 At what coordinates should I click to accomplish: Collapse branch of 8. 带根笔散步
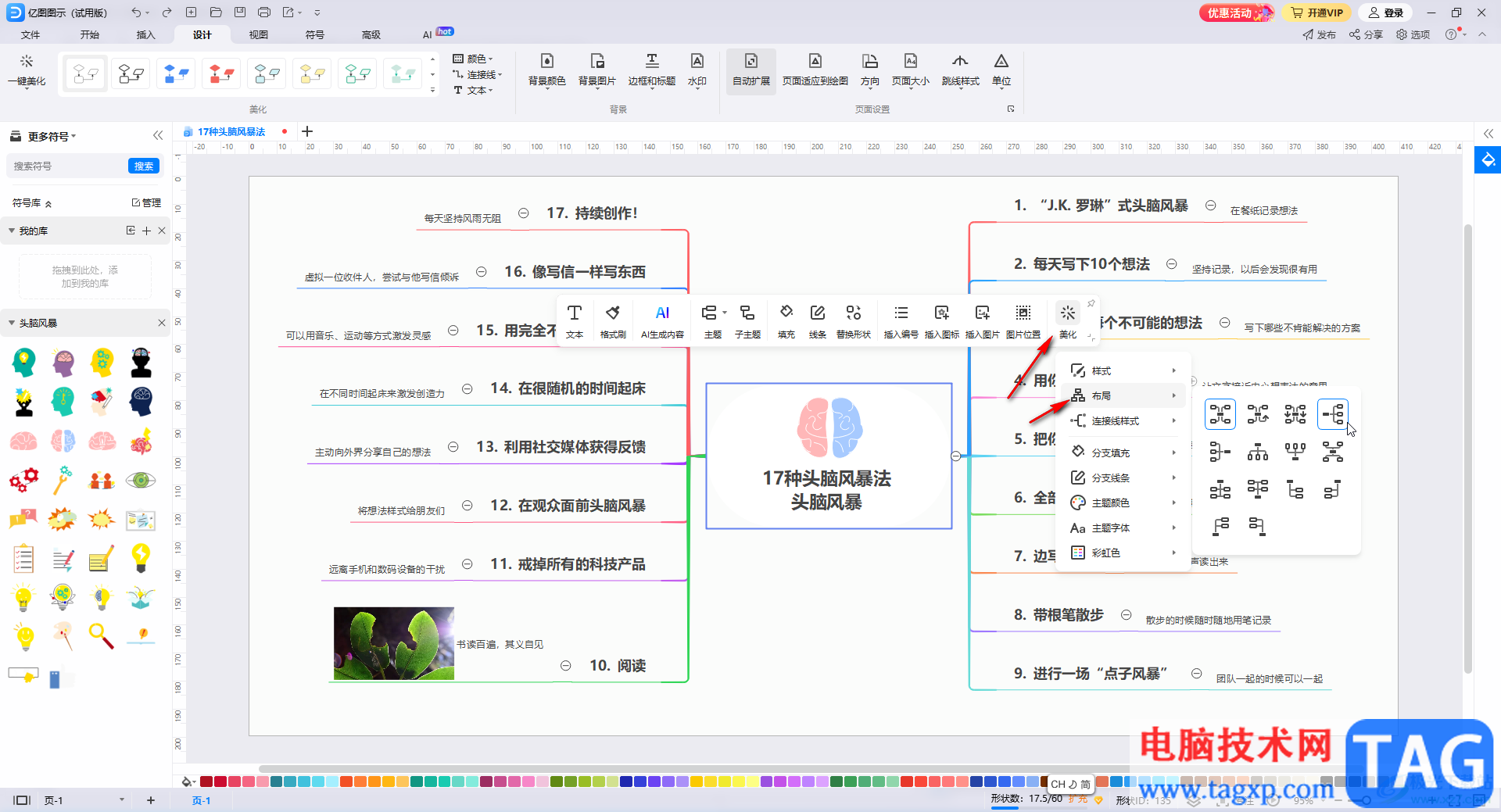click(x=1126, y=615)
